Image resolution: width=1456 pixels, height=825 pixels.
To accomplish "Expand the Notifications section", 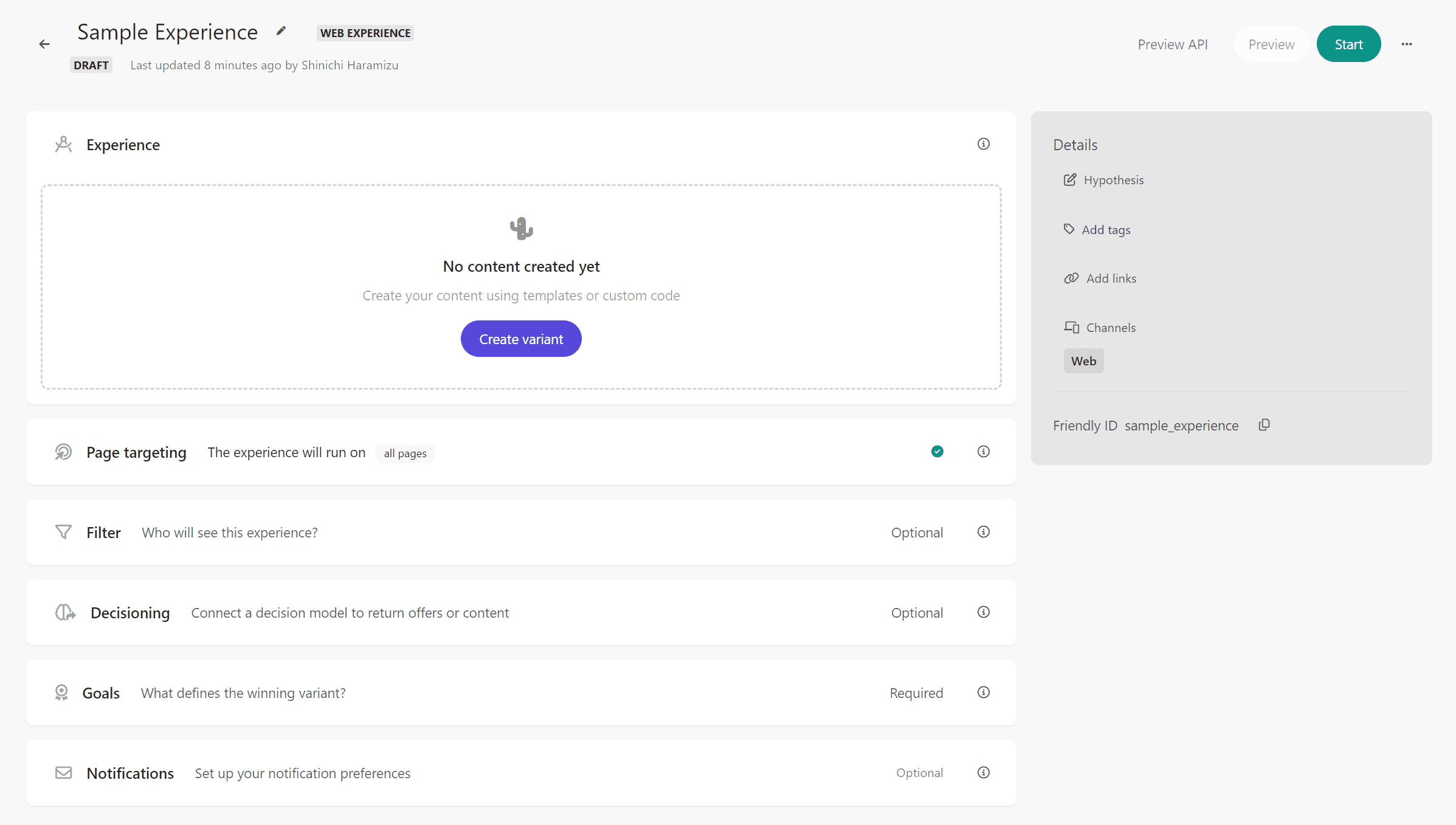I will pos(521,773).
